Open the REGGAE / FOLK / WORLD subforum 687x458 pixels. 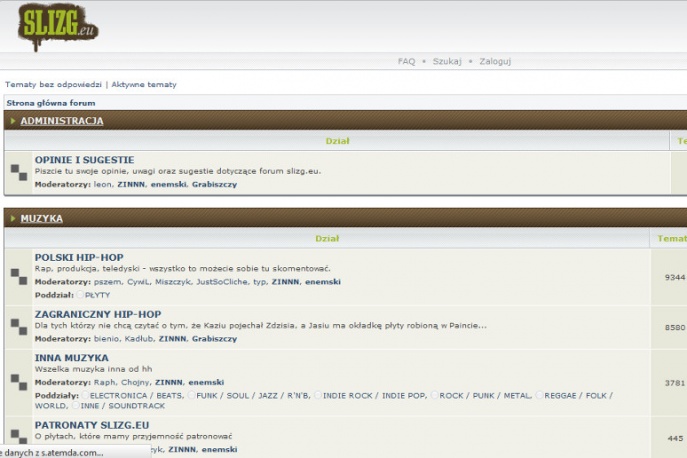pos(575,395)
